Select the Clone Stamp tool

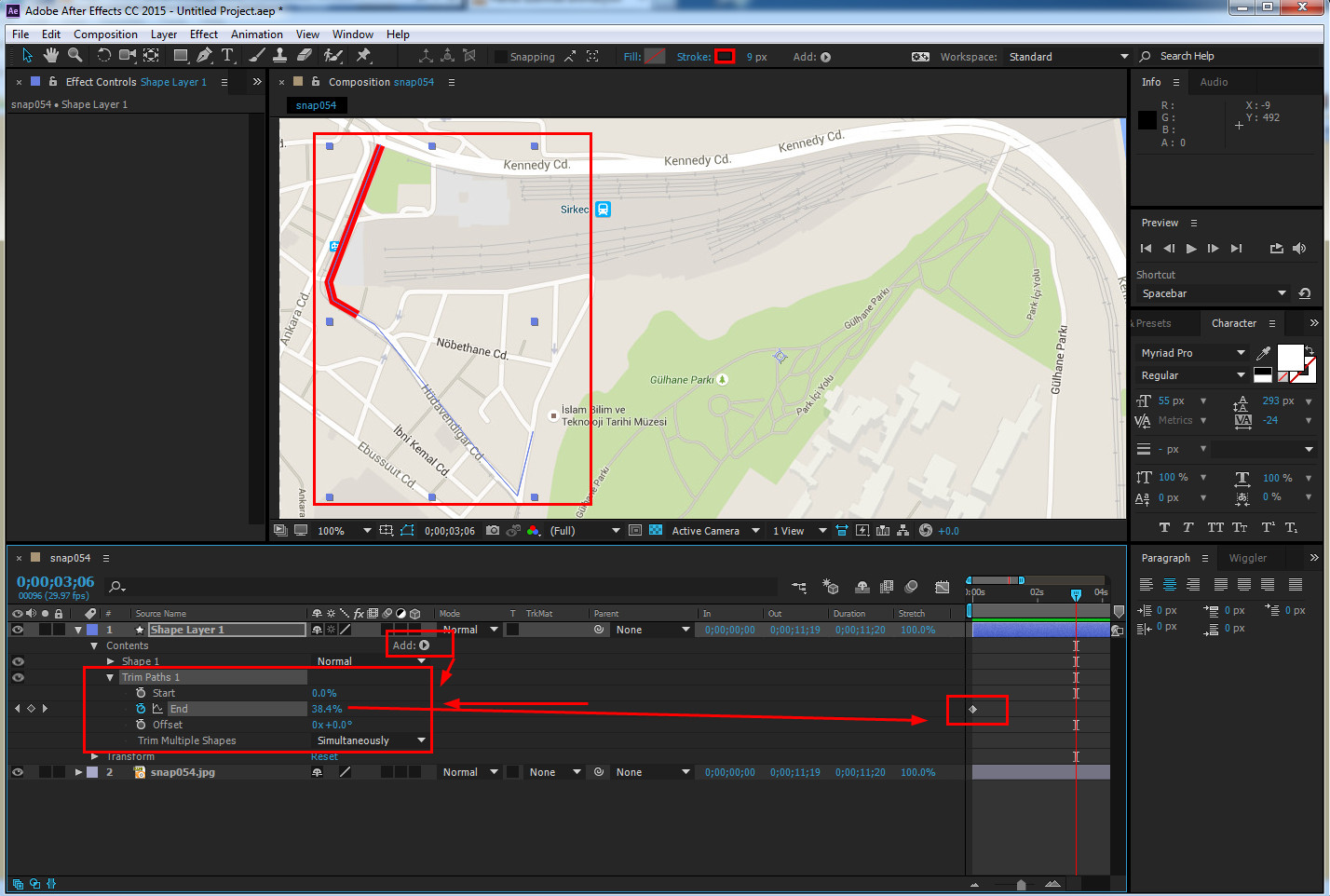[279, 56]
